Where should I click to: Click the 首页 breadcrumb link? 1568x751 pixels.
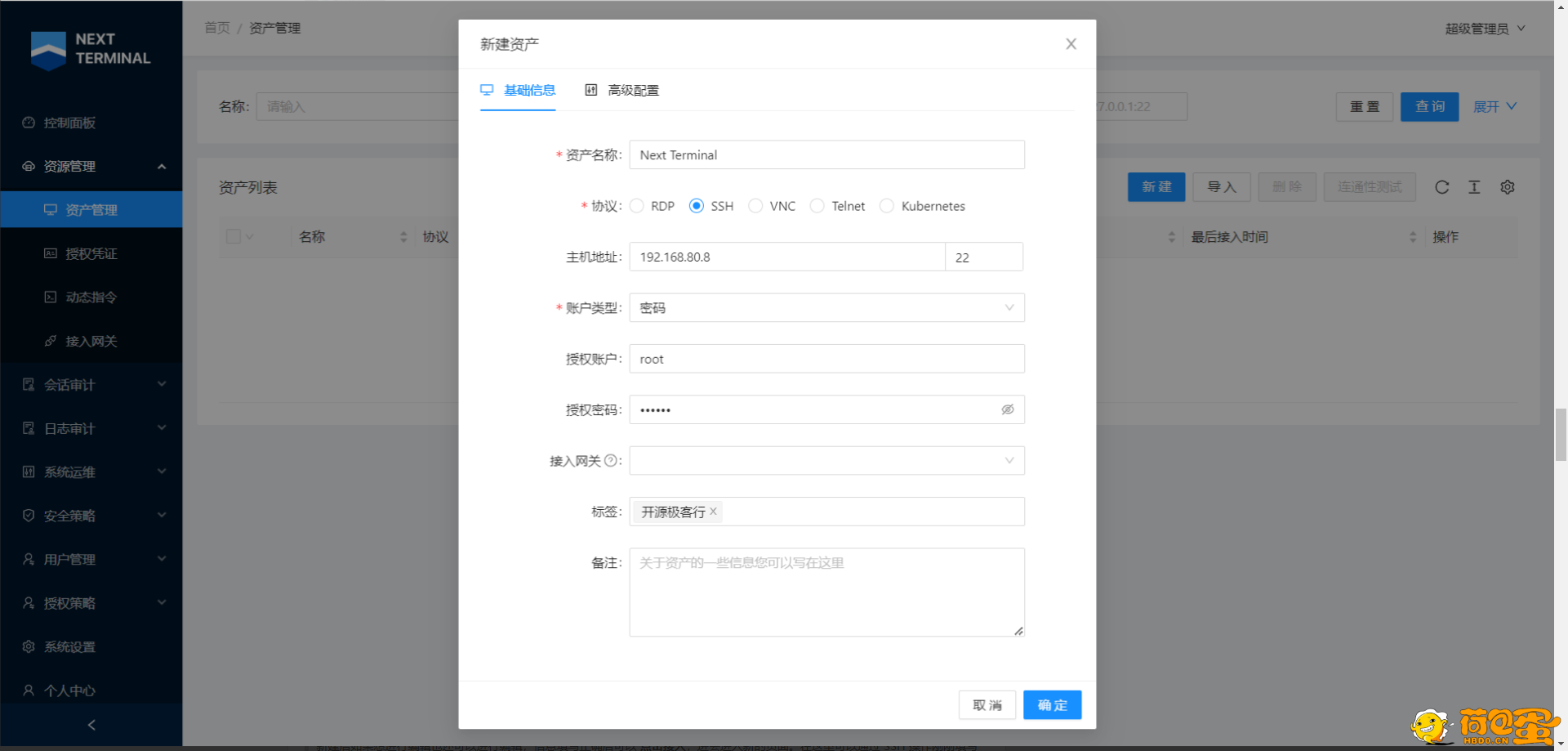pyautogui.click(x=217, y=28)
